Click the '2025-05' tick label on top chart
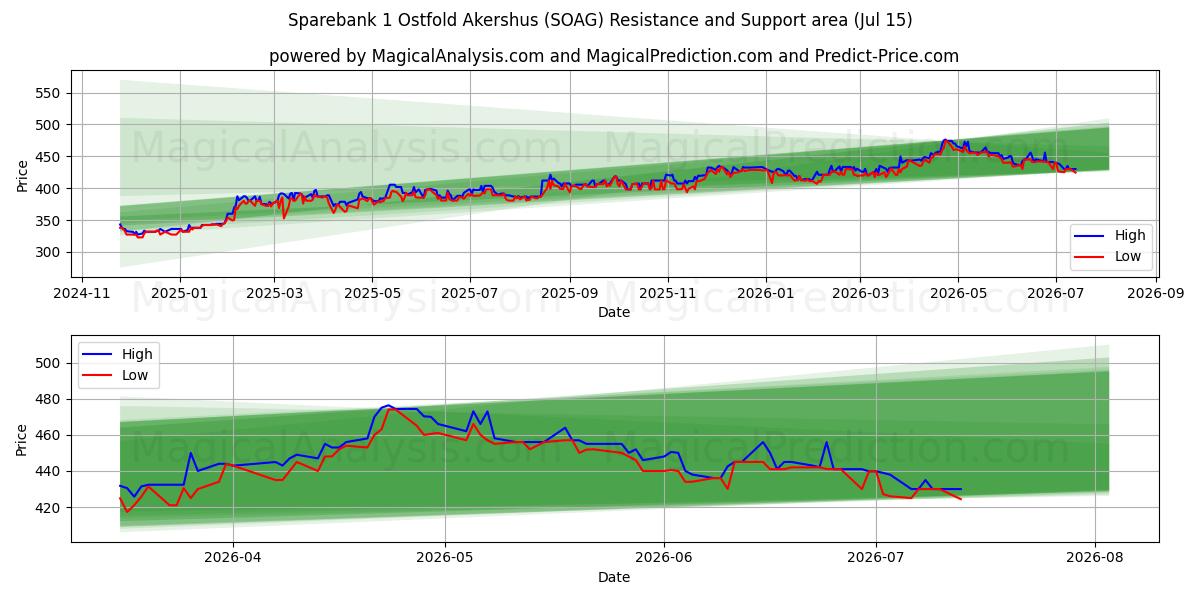Screen dimensions: 1200x600 [373, 294]
